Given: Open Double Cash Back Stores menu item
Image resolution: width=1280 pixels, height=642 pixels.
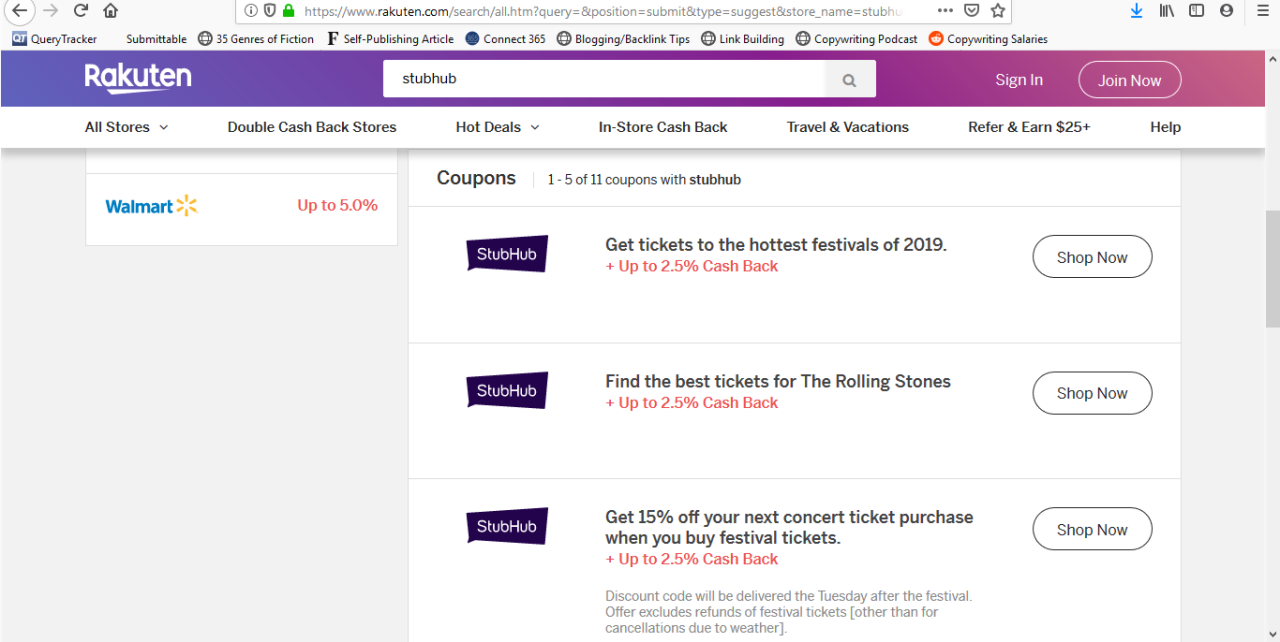Looking at the screenshot, I should [x=312, y=127].
